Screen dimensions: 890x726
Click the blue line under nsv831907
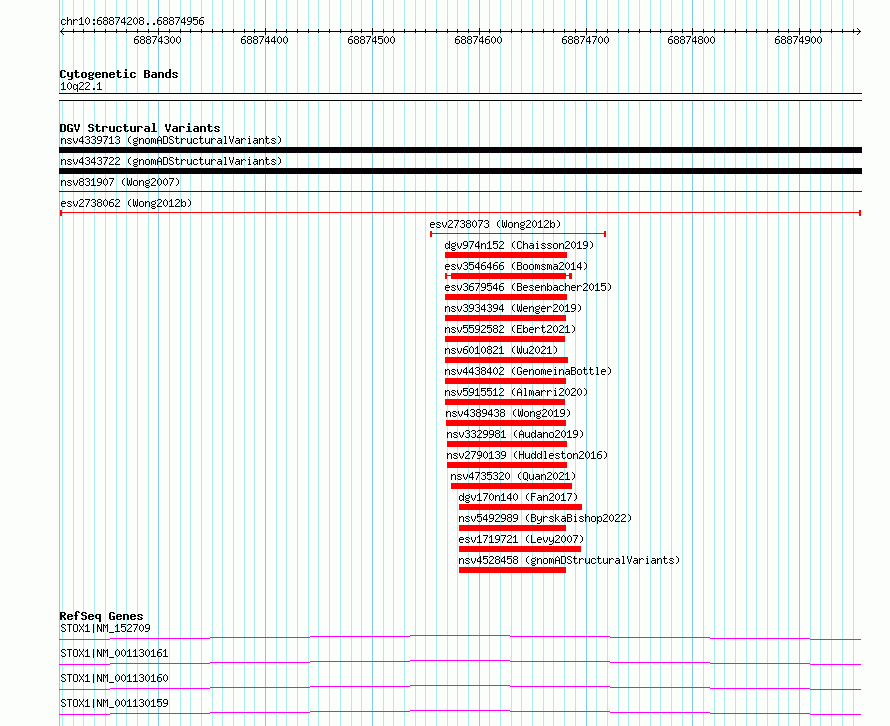(x=460, y=192)
